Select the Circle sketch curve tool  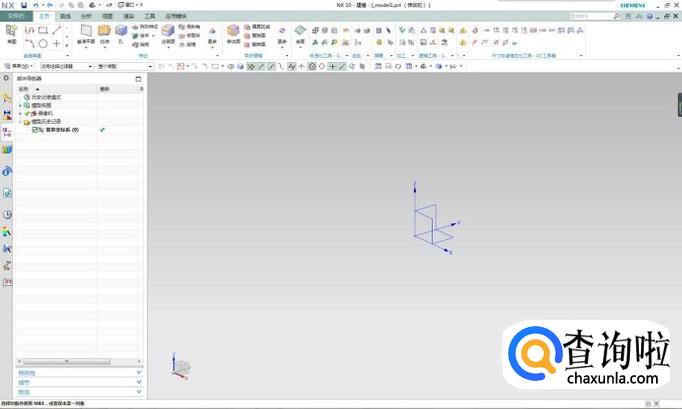tap(43, 44)
